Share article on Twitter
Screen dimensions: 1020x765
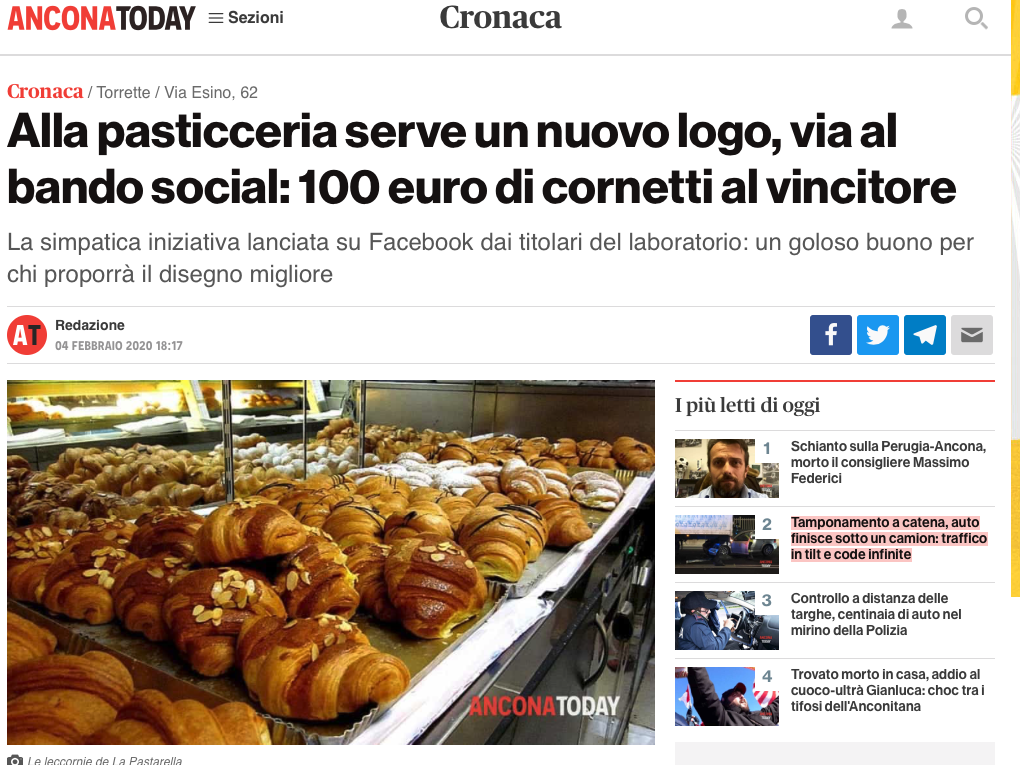(878, 335)
